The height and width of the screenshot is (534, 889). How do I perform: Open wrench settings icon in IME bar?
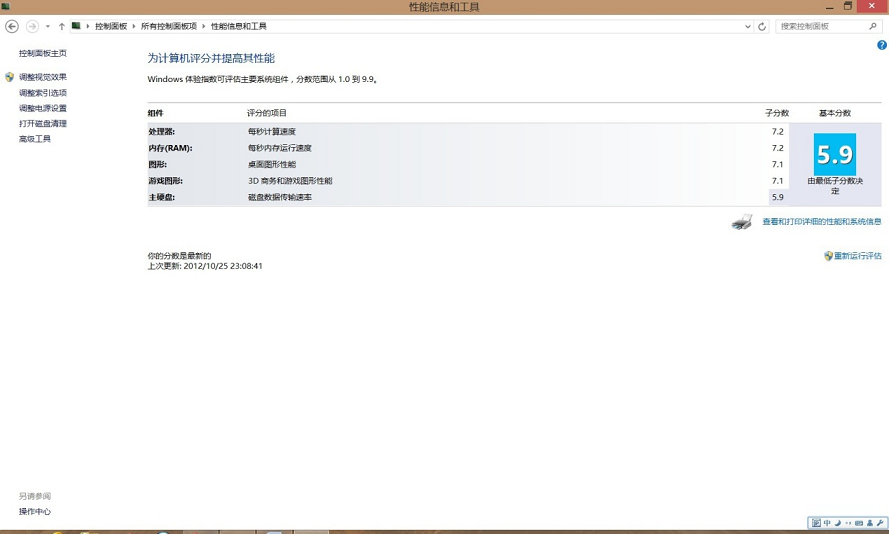pos(880,523)
